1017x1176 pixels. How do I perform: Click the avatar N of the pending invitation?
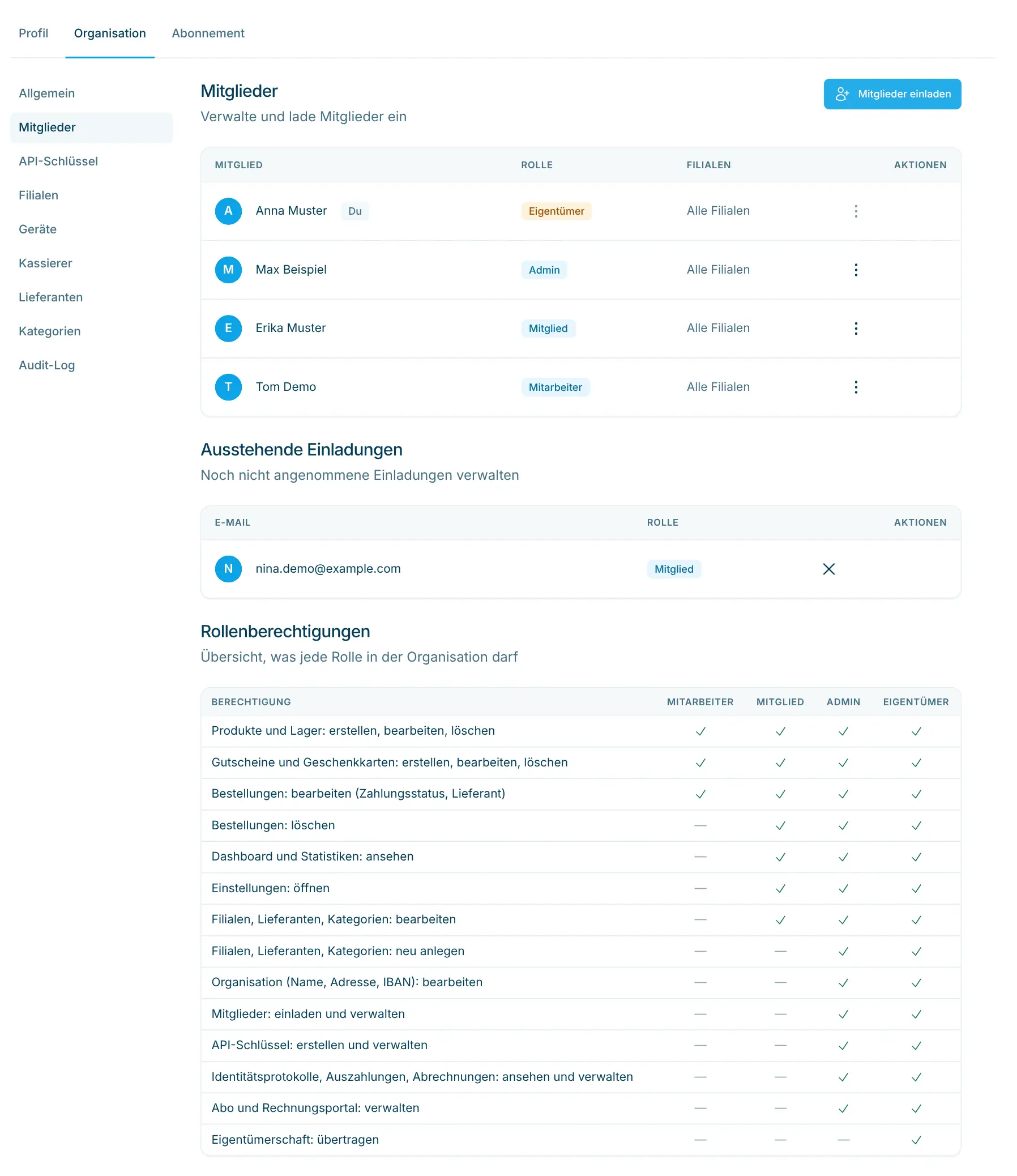[228, 569]
